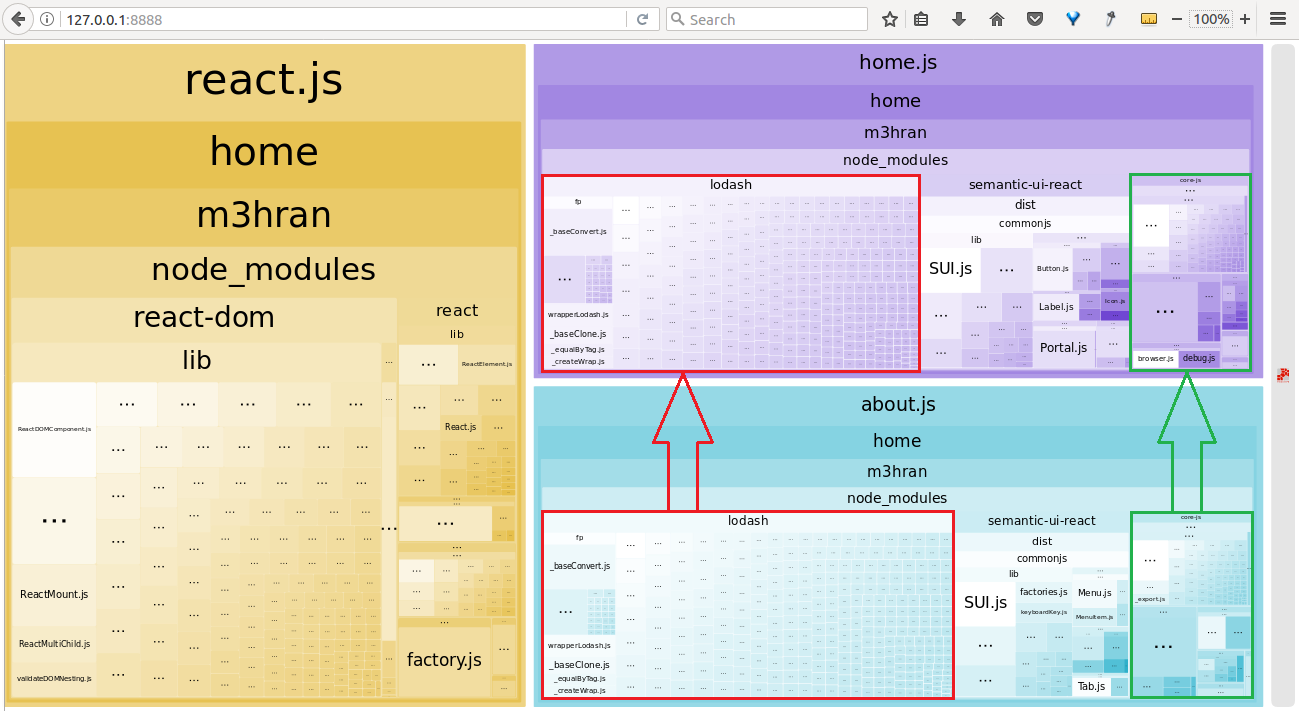The height and width of the screenshot is (711, 1299).
Task: Select the Tab.js cell
Action: tap(1090, 686)
